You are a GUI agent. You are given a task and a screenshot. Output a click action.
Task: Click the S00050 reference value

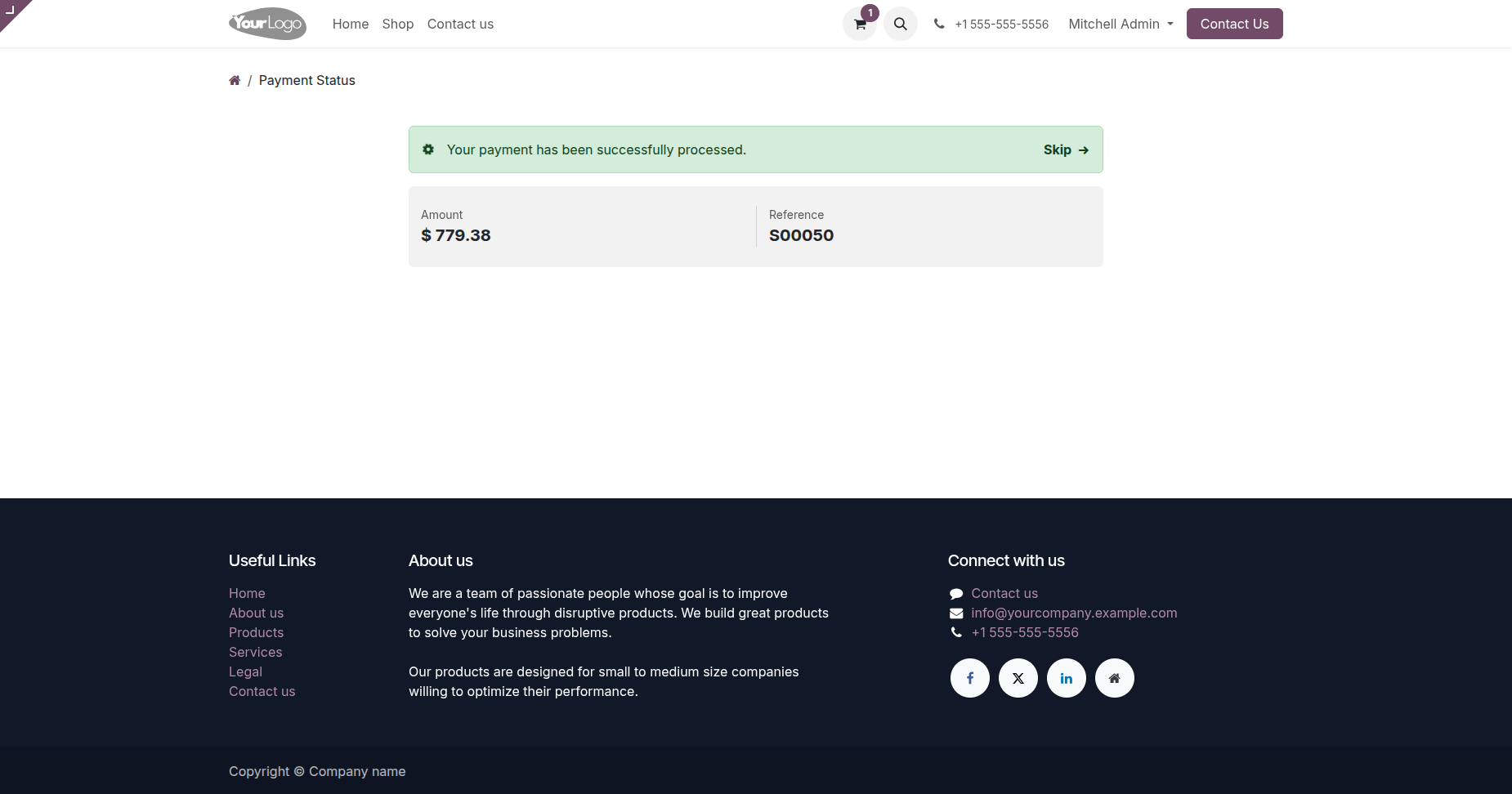[x=801, y=235]
